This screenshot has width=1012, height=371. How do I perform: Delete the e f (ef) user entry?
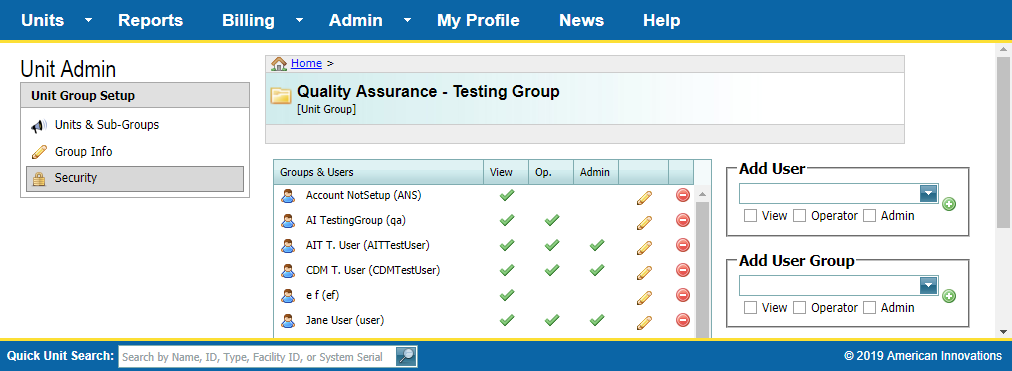pyautogui.click(x=683, y=295)
